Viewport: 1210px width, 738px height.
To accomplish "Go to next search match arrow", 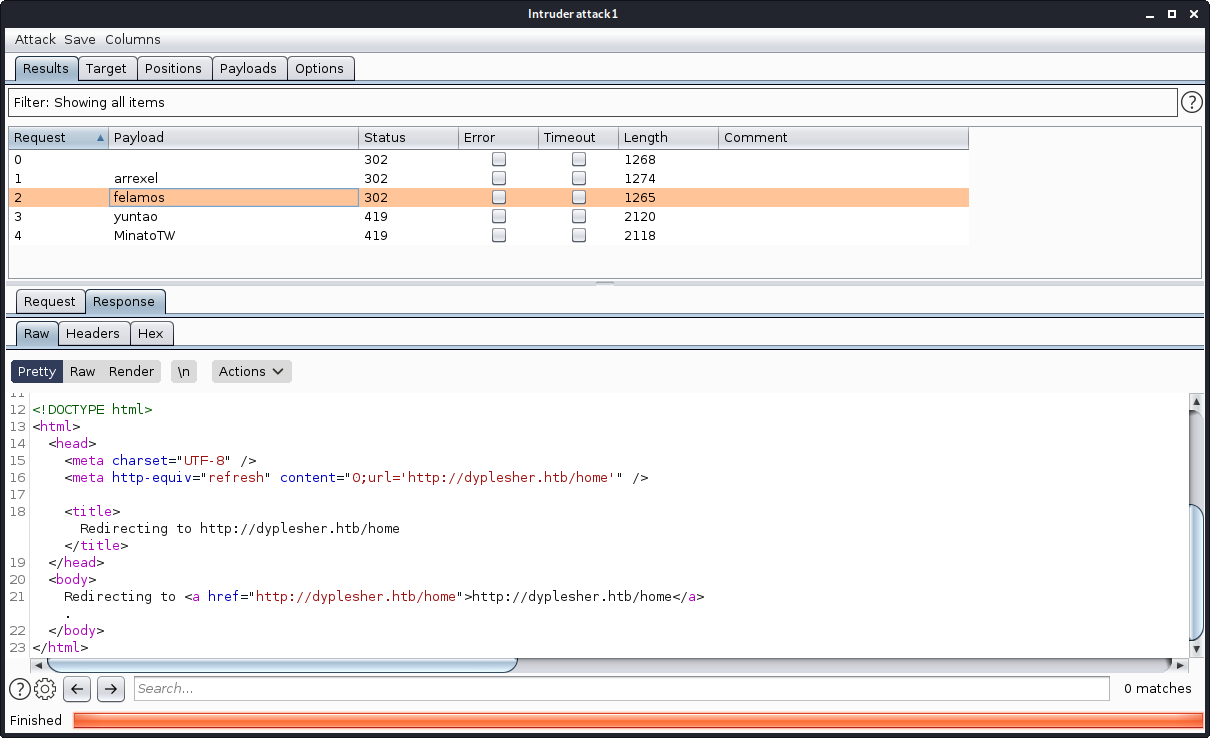I will pos(111,688).
